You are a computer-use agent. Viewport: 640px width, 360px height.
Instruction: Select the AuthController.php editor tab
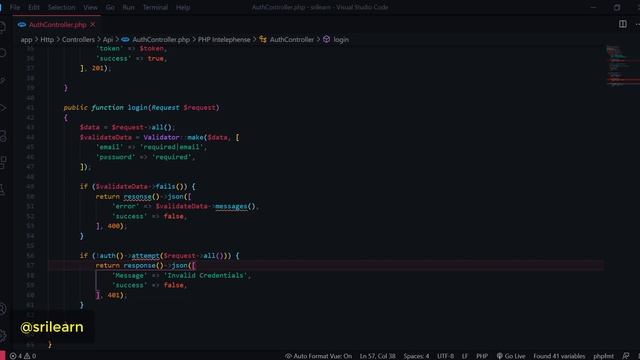point(57,25)
